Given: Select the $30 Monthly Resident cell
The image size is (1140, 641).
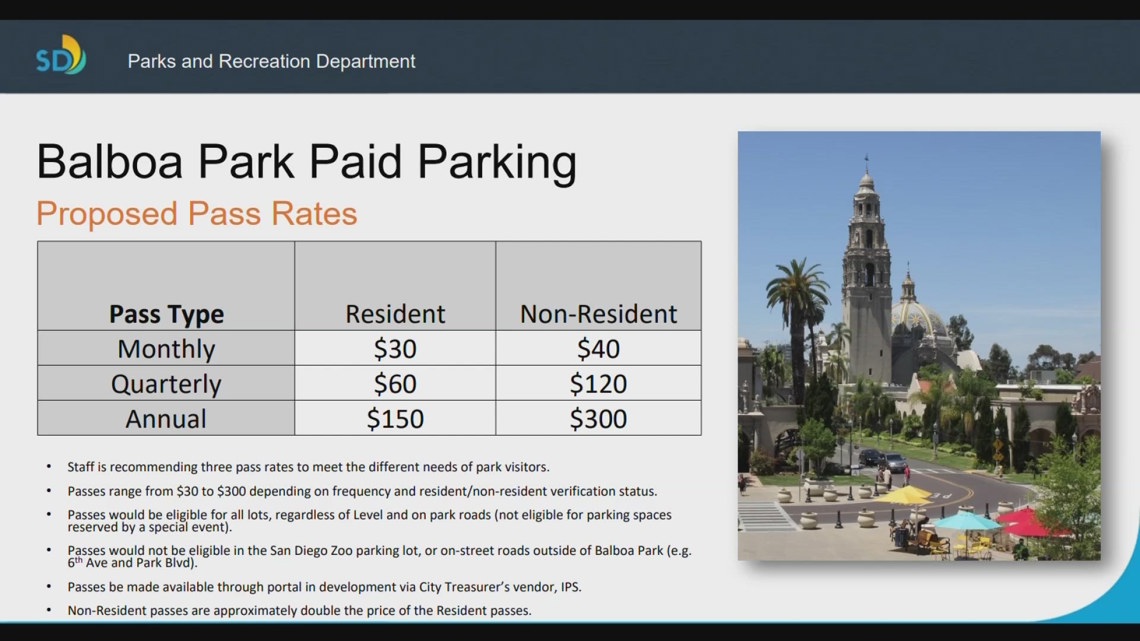Looking at the screenshot, I should [394, 348].
